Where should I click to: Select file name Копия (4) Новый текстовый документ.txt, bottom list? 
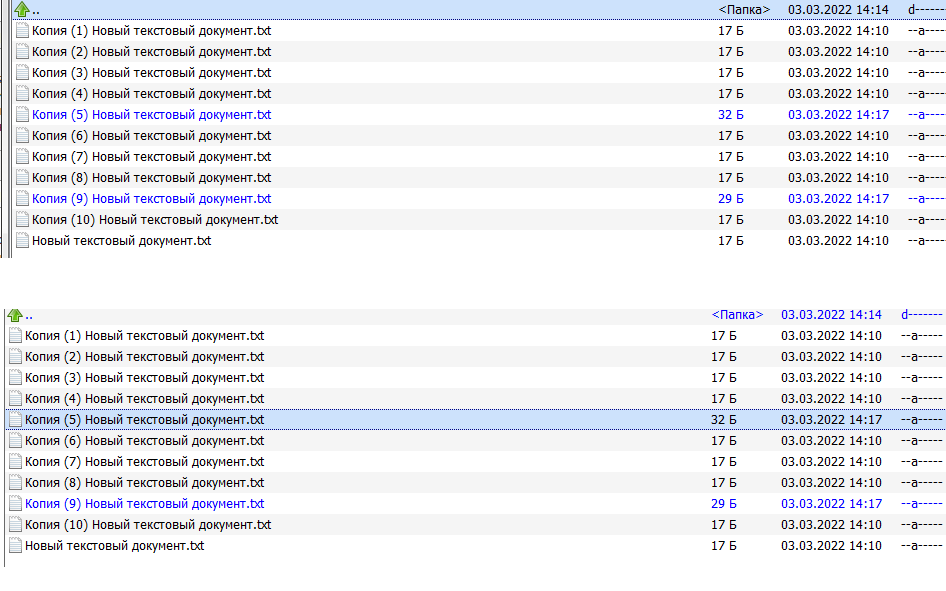144,399
